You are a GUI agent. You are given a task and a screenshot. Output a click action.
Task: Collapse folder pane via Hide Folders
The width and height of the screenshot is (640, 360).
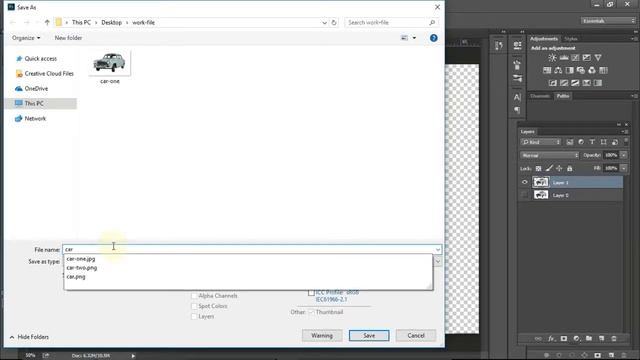point(29,337)
